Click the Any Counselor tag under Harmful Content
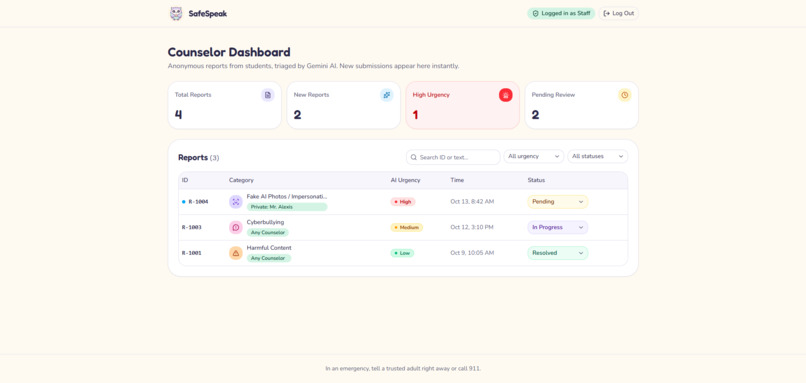Screen dimensions: 806x383 click(269, 258)
